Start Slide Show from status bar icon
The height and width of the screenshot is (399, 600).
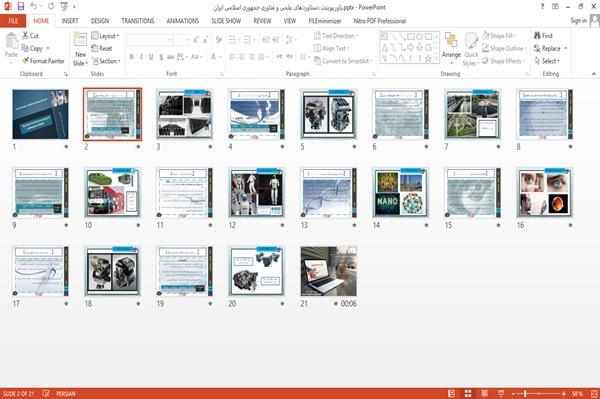click(501, 393)
